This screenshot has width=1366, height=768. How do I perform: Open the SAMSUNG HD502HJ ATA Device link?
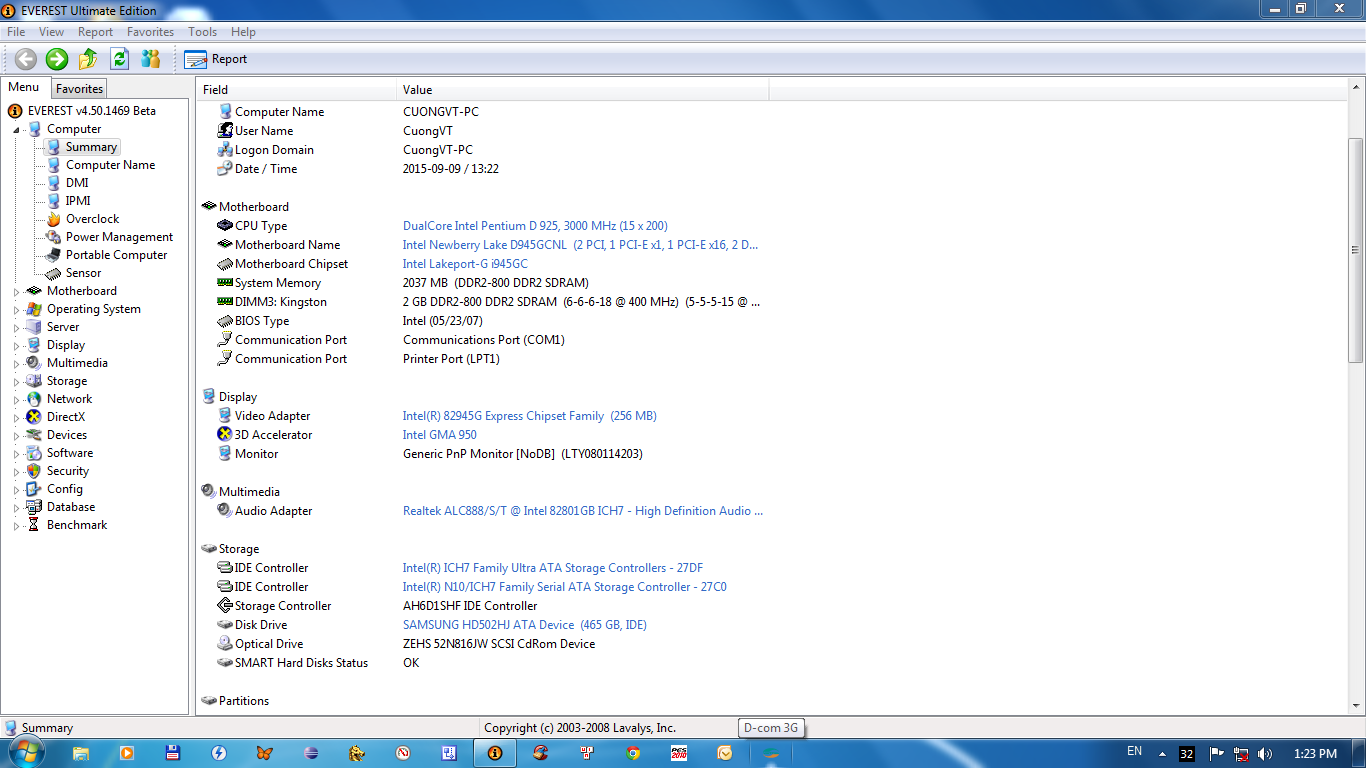(x=524, y=625)
